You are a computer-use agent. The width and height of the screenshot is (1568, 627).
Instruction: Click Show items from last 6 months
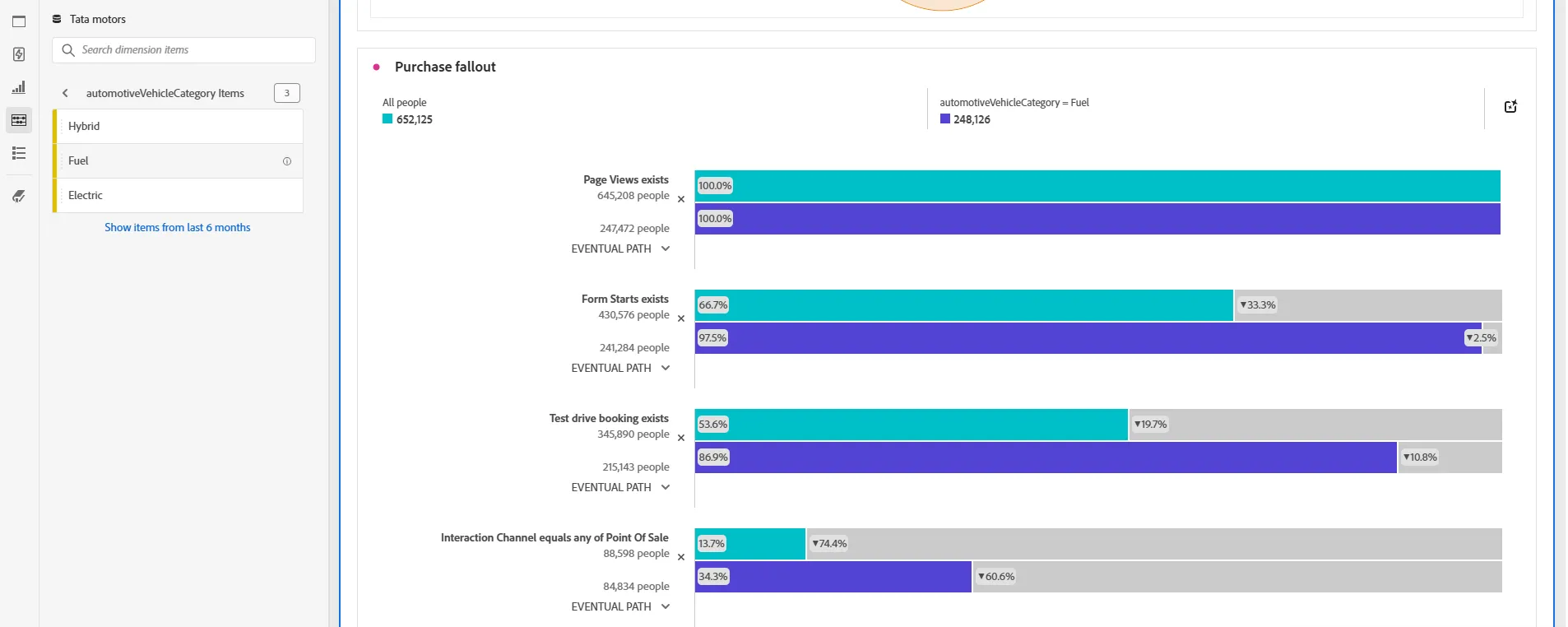[x=178, y=227]
